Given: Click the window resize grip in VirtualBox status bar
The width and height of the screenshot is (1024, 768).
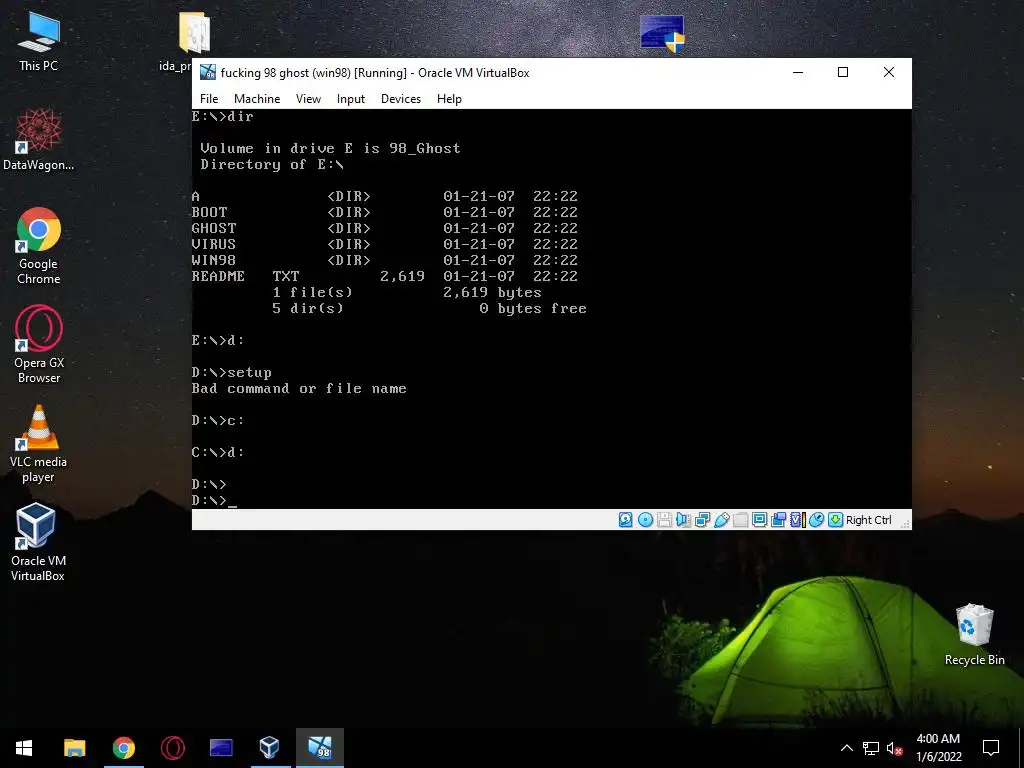Looking at the screenshot, I should (x=905, y=522).
